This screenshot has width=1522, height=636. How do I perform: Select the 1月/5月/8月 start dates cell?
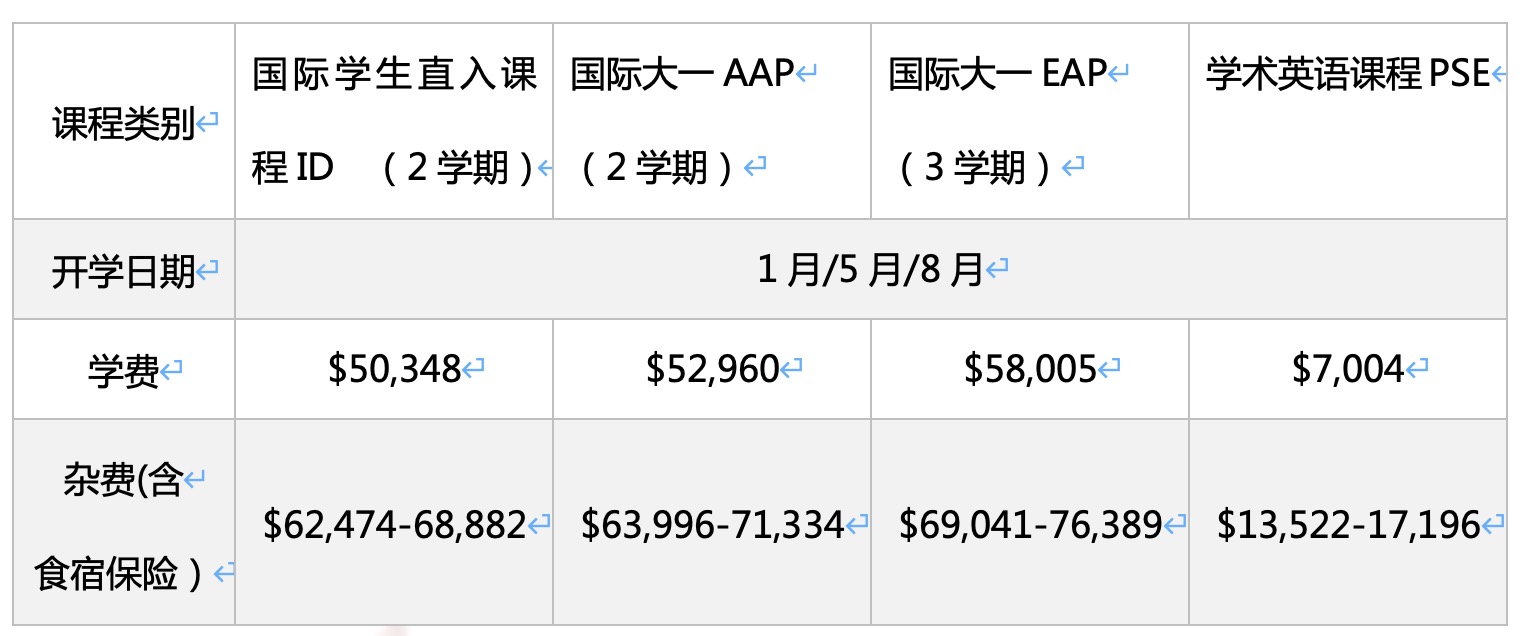pyautogui.click(x=869, y=271)
